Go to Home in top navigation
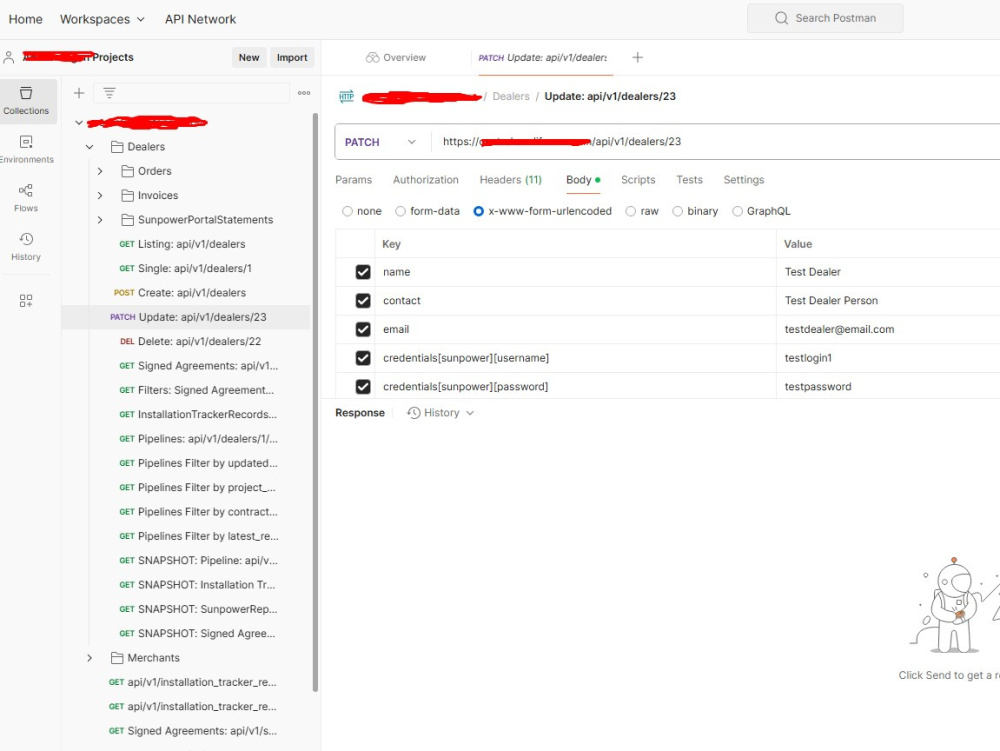Screen dimensions: 1000x751 pos(26,19)
